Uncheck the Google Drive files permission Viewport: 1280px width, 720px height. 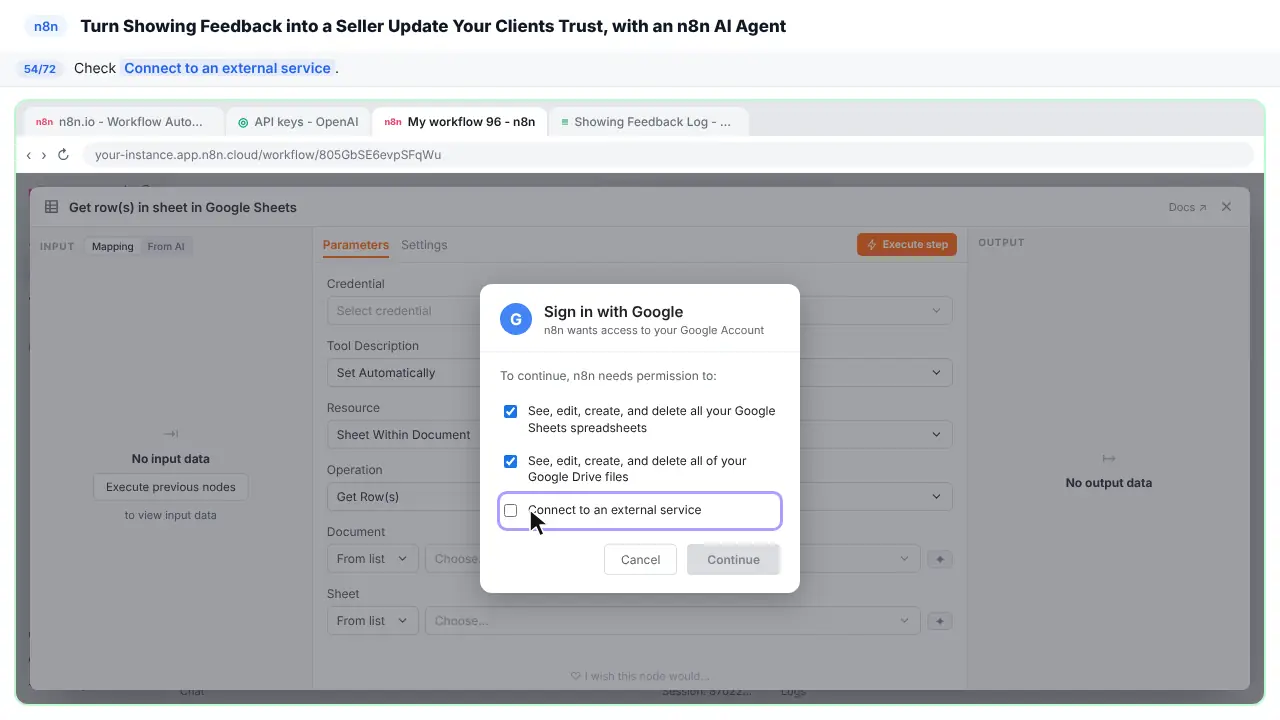point(511,461)
